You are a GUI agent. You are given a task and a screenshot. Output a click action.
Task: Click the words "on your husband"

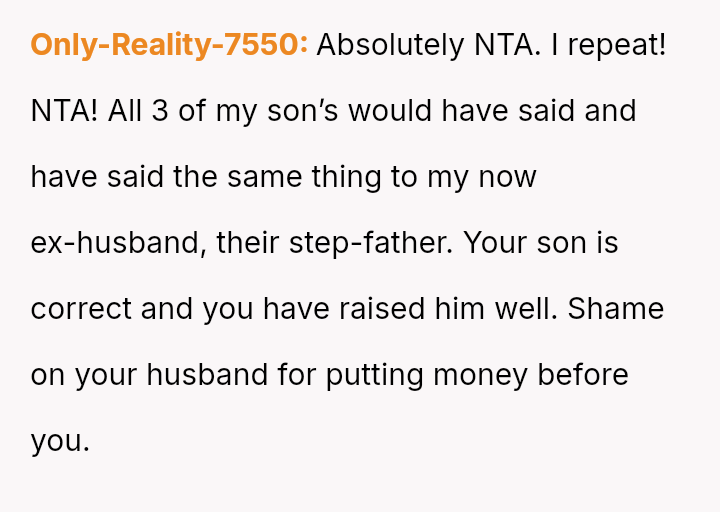tap(150, 375)
